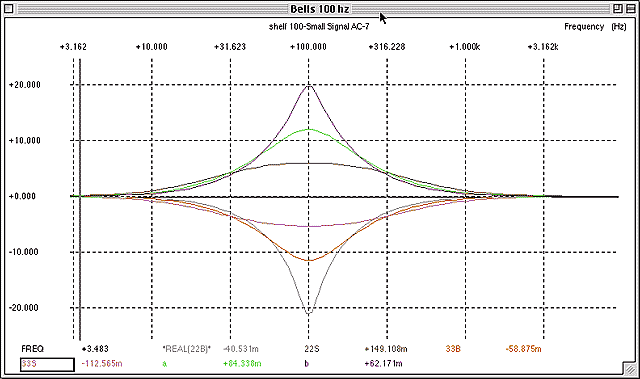Select the purple trace label b
The height and width of the screenshot is (379, 640).
[x=307, y=363]
